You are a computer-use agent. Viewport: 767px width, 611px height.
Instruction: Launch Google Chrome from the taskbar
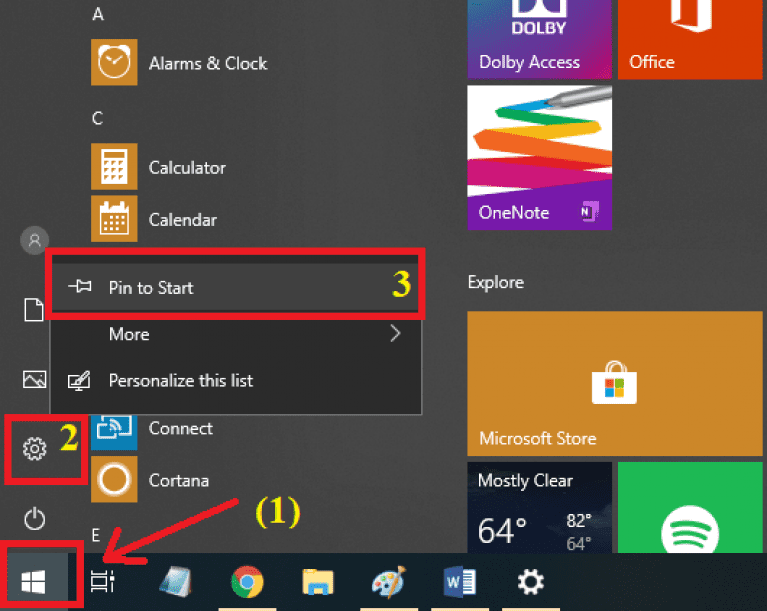(x=247, y=581)
